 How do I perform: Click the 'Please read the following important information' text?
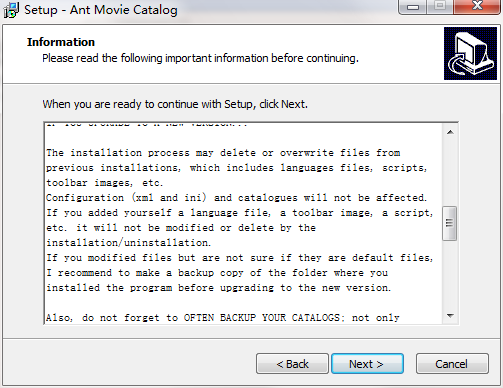[x=200, y=58]
